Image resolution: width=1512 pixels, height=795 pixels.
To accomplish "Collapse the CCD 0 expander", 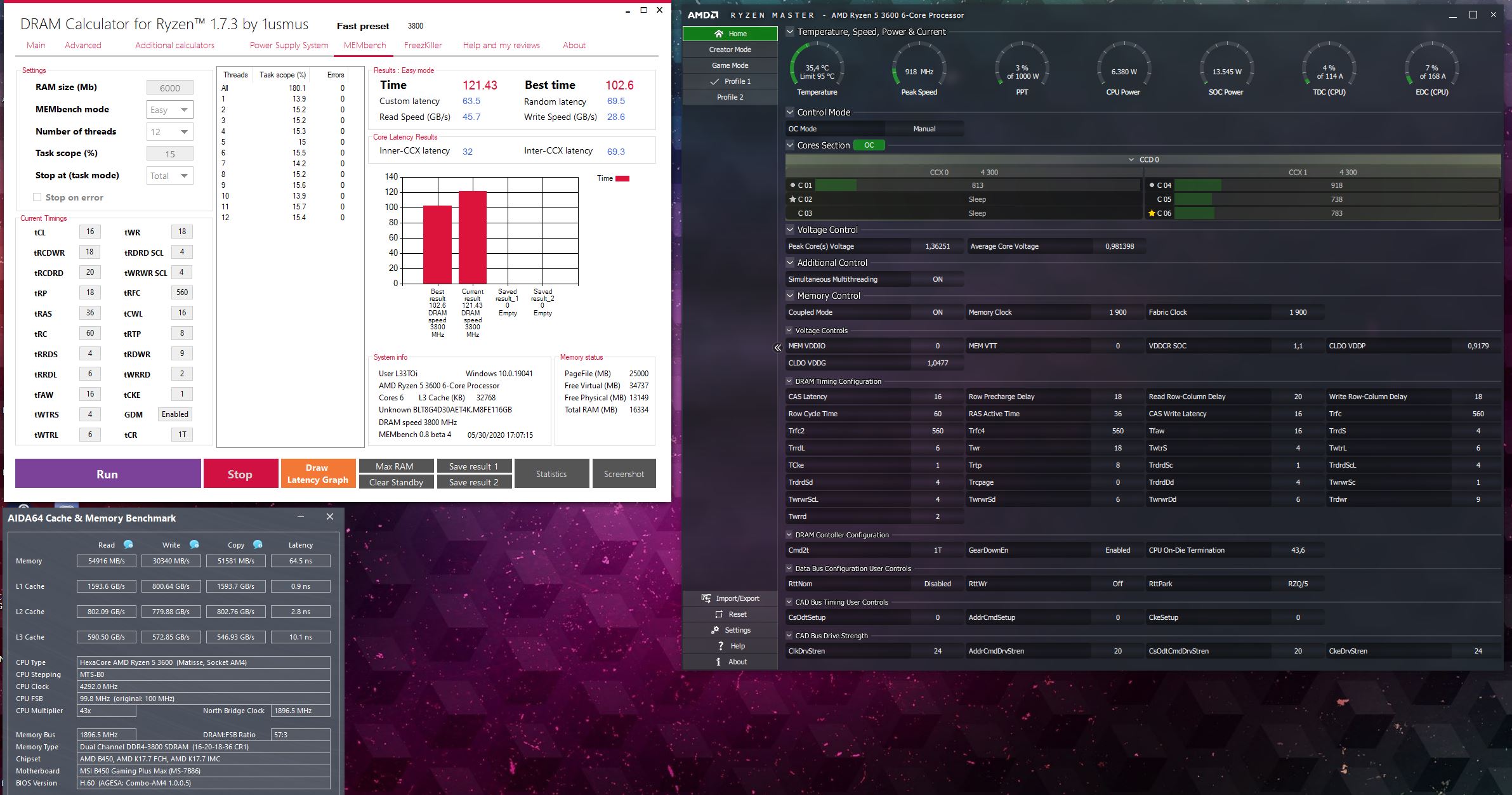I will click(1131, 160).
